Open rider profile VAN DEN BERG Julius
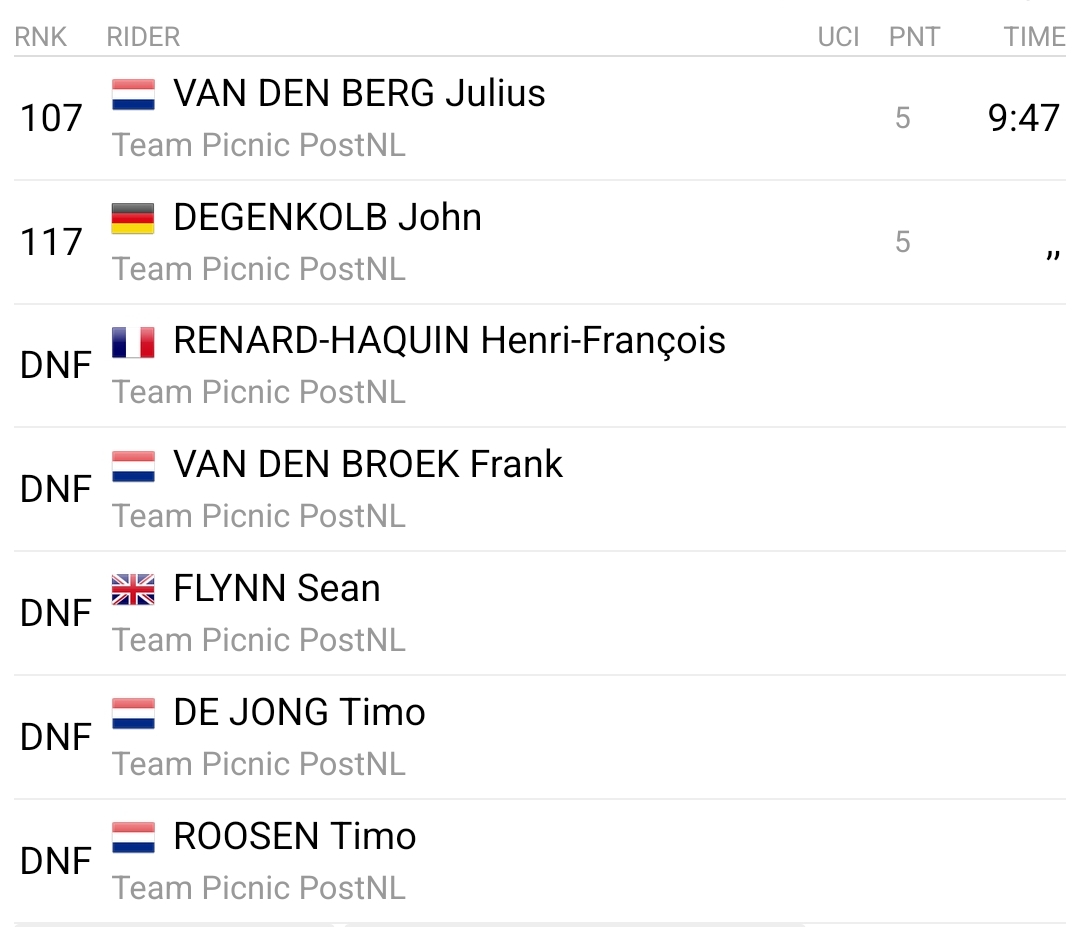Viewport: 1080px width, 927px height. [359, 94]
